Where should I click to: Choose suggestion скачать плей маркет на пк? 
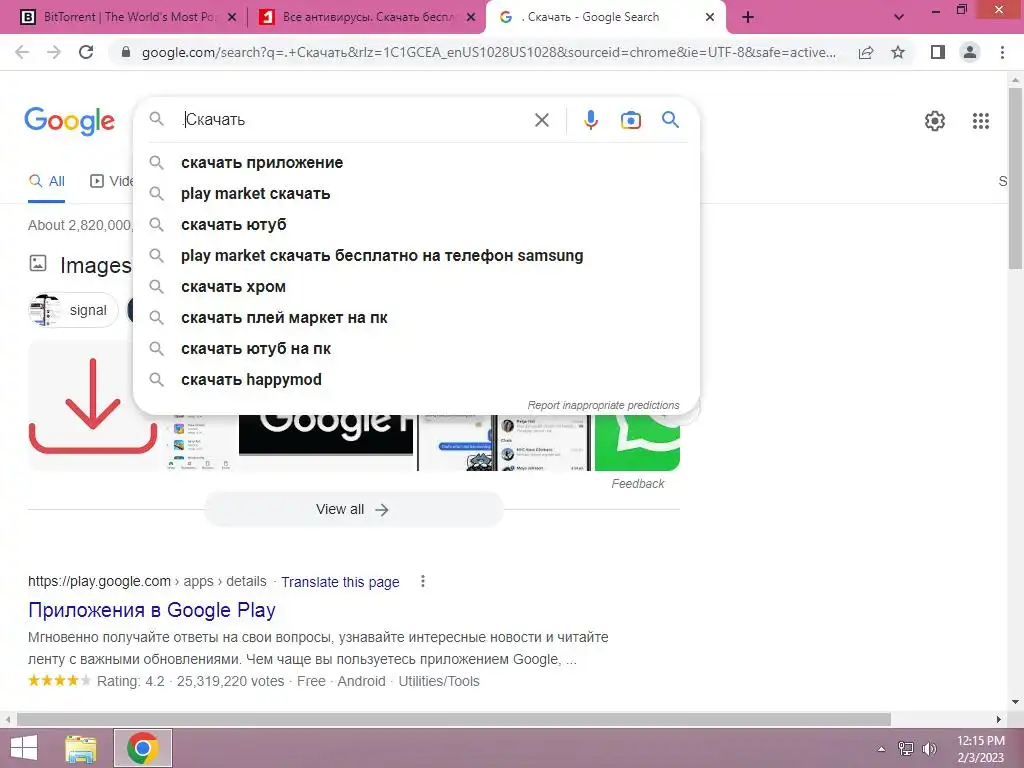416,317
